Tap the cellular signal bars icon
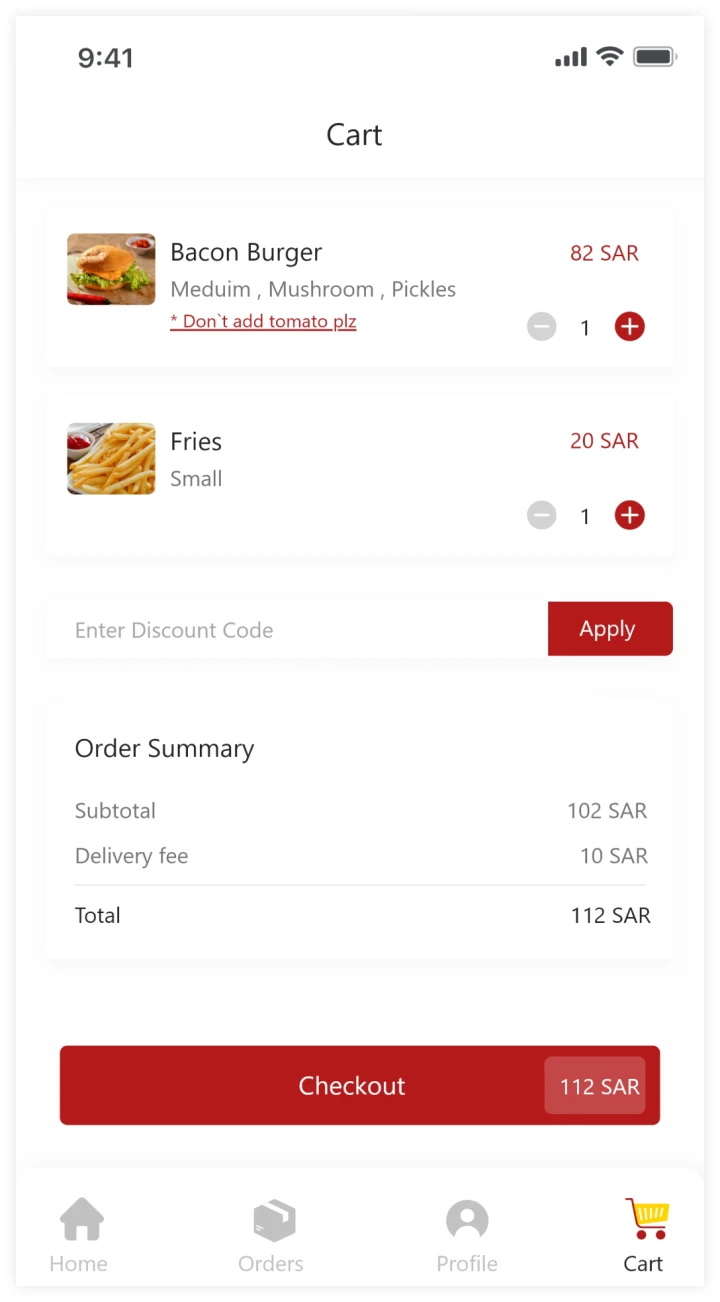 click(571, 58)
